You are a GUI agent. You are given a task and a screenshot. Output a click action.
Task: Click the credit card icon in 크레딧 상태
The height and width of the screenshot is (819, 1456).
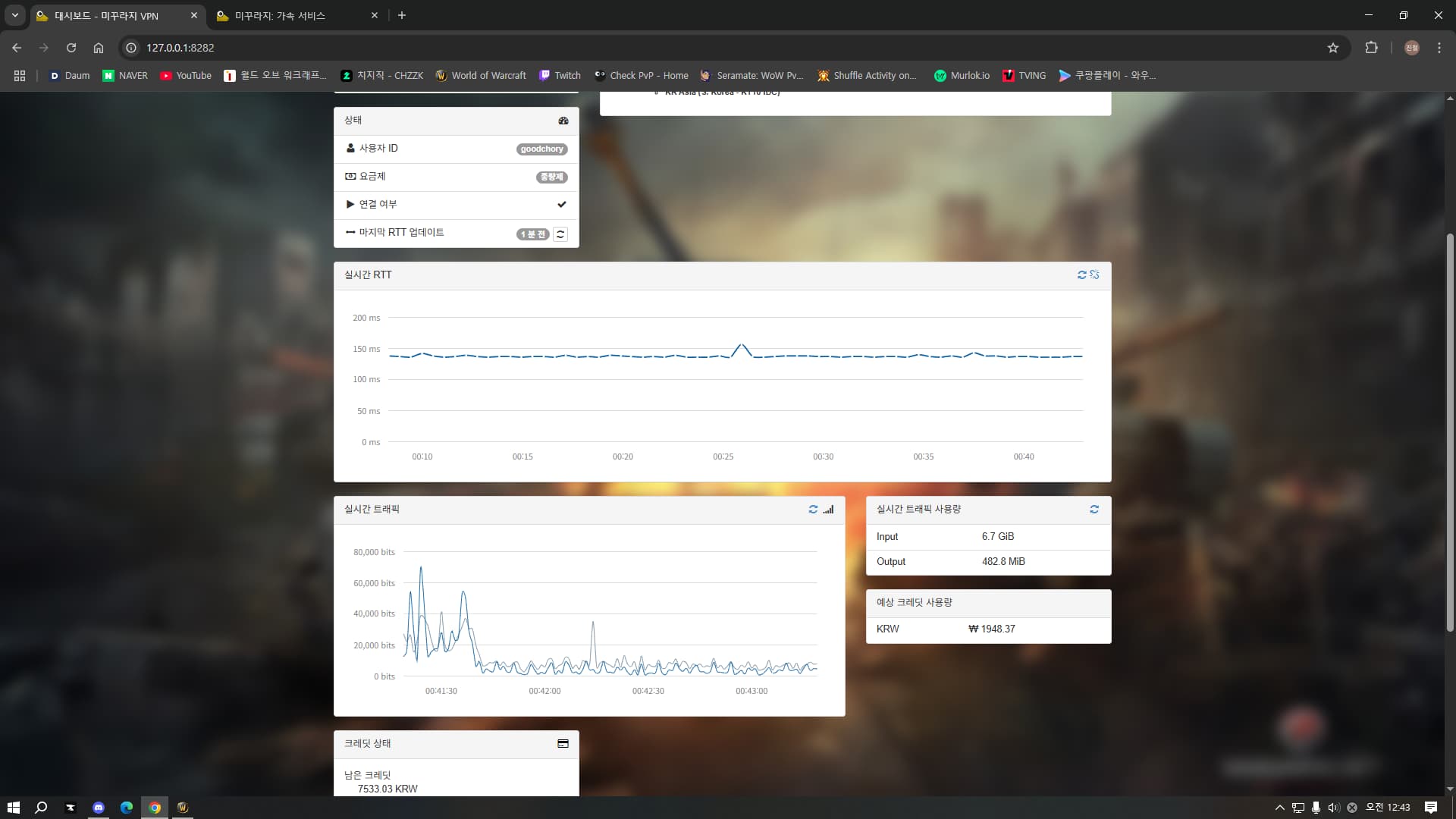(x=563, y=744)
